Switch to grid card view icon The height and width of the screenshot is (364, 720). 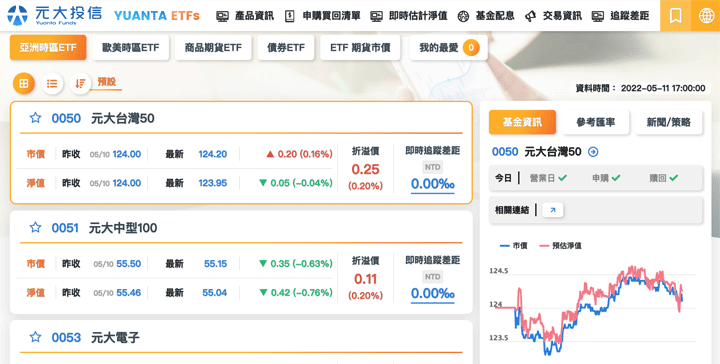[x=24, y=84]
